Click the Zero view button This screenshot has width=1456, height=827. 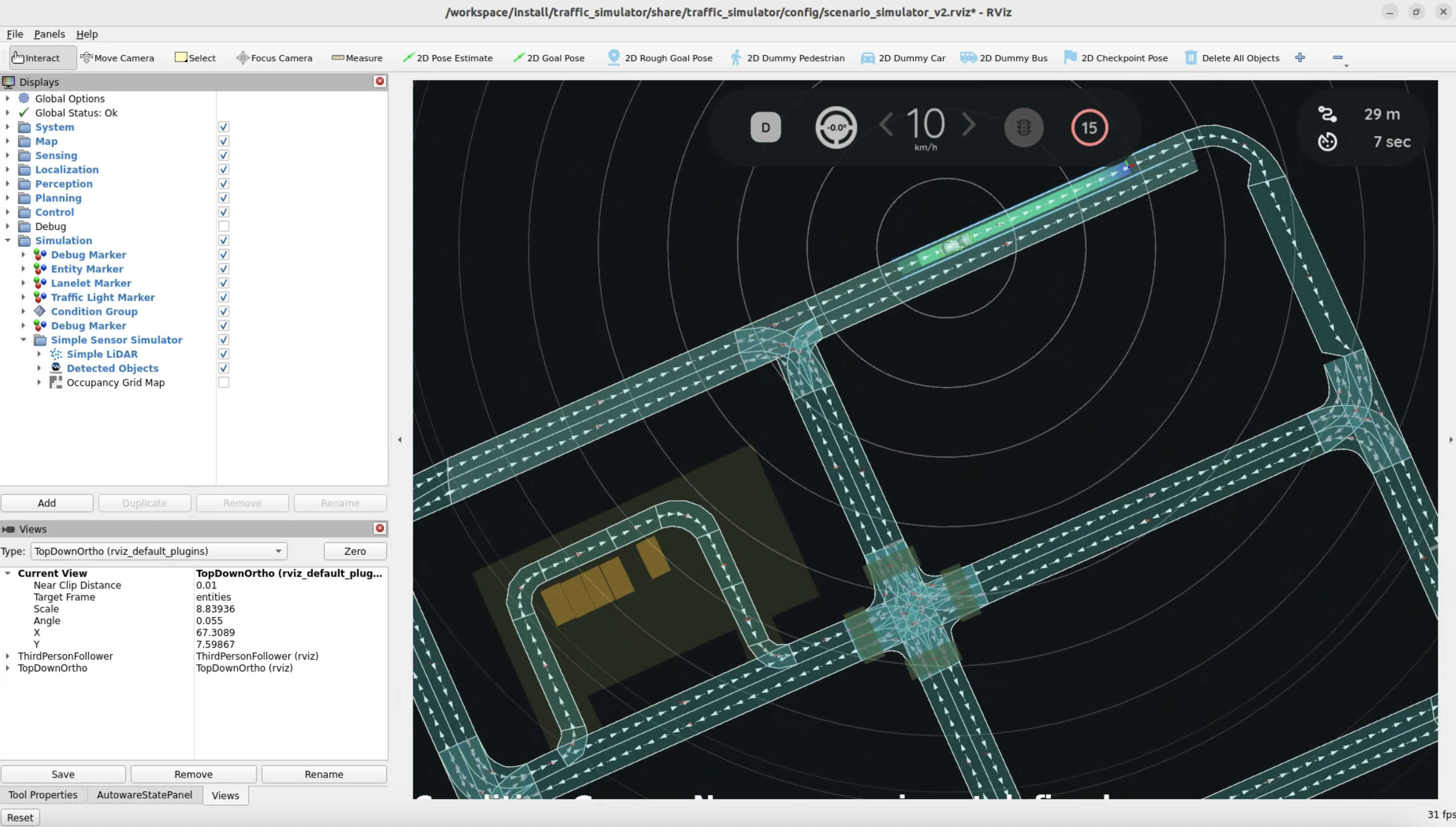(355, 551)
